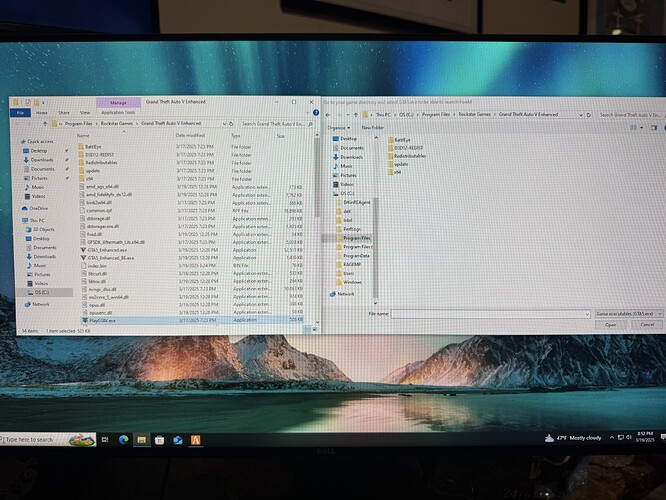Toggle the preview pane in Open dialog
Image resolution: width=666 pixels, height=500 pixels.
(654, 127)
